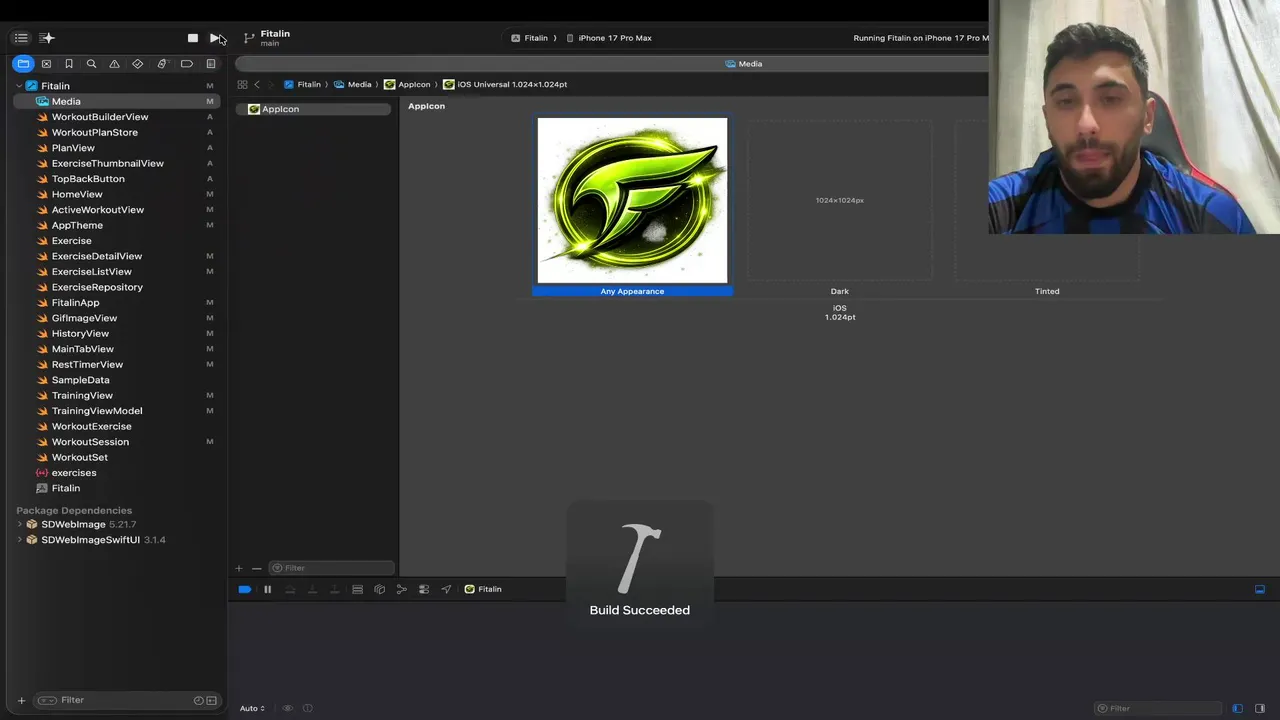Toggle the variables view pane button

pos(1237,708)
